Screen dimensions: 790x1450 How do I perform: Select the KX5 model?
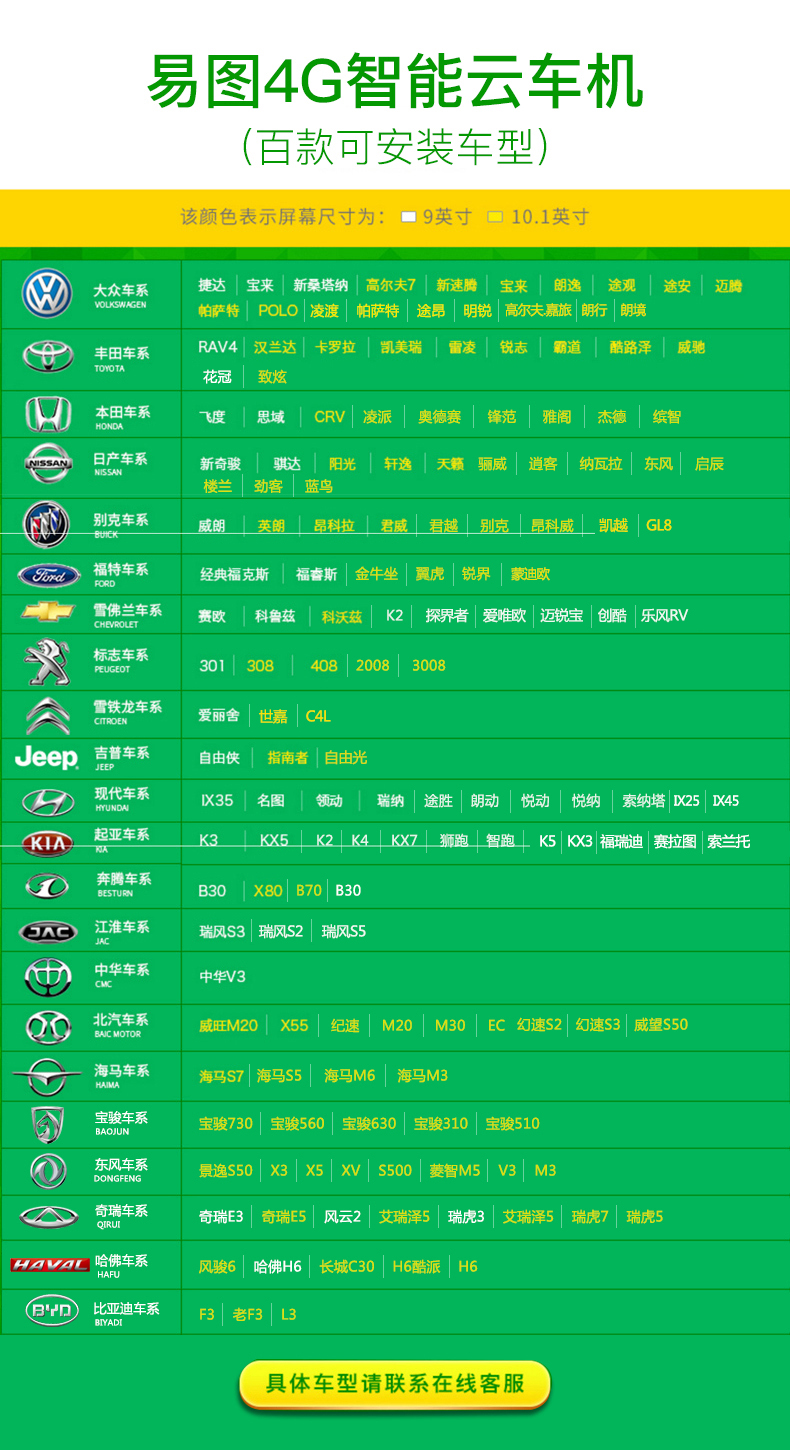coord(274,841)
